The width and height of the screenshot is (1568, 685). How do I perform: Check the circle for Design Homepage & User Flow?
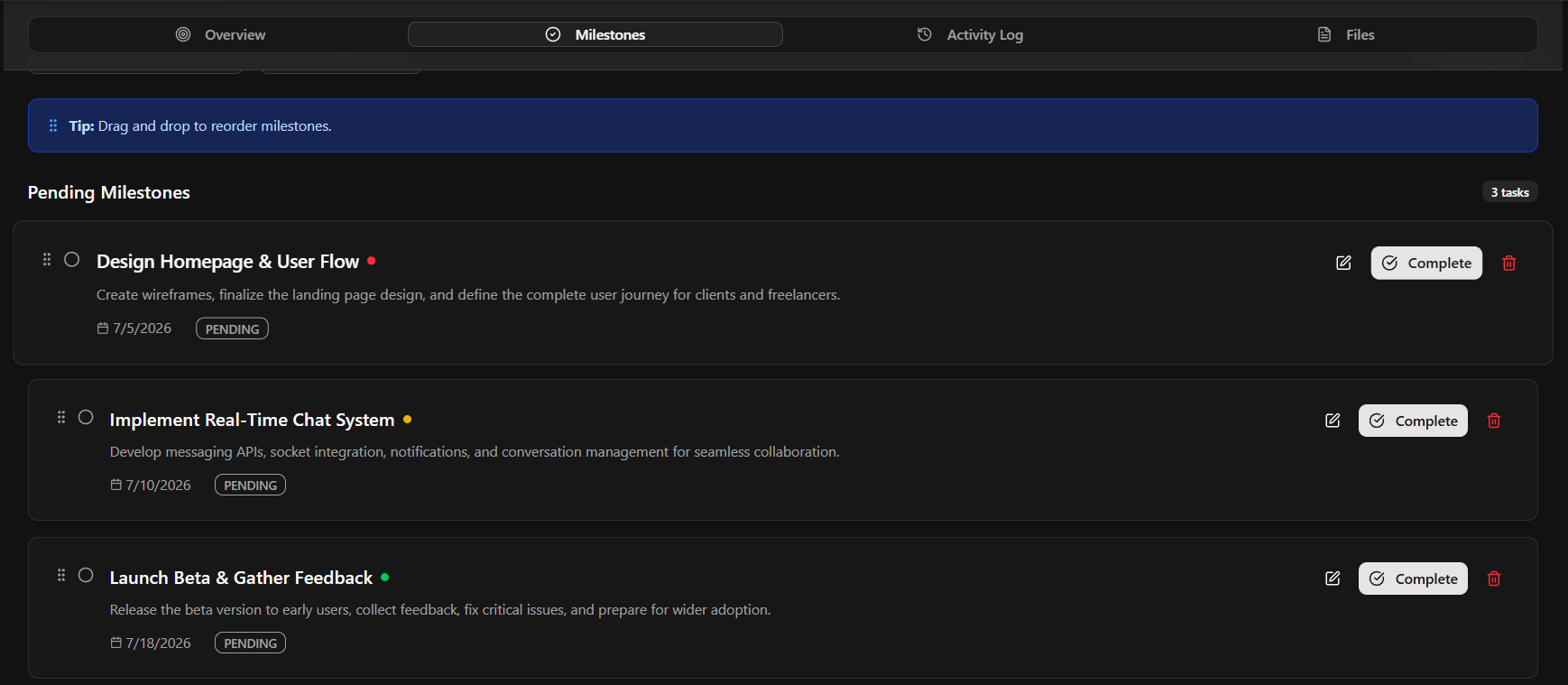coord(72,260)
